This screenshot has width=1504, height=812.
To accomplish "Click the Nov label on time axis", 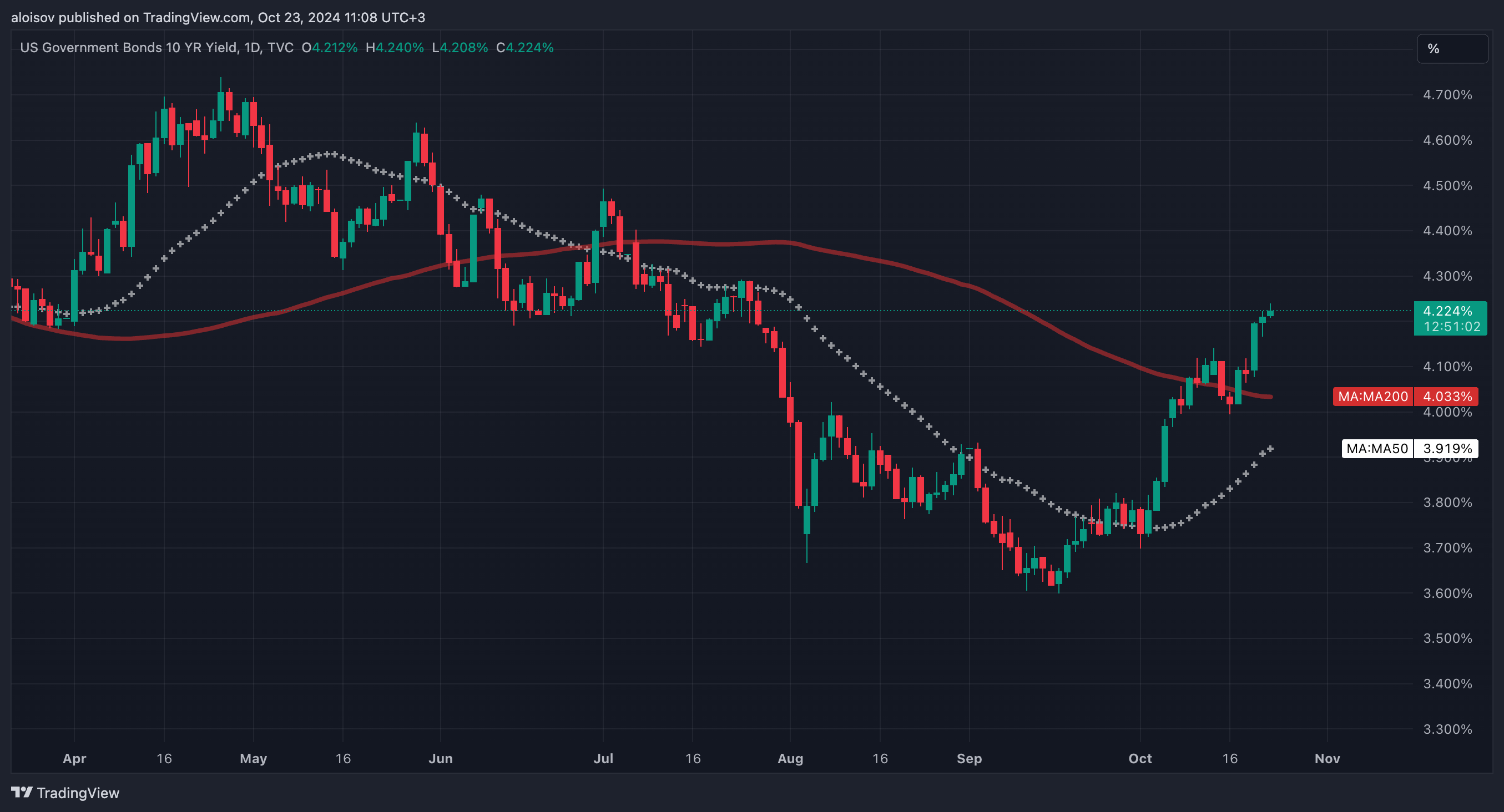I will (1327, 758).
